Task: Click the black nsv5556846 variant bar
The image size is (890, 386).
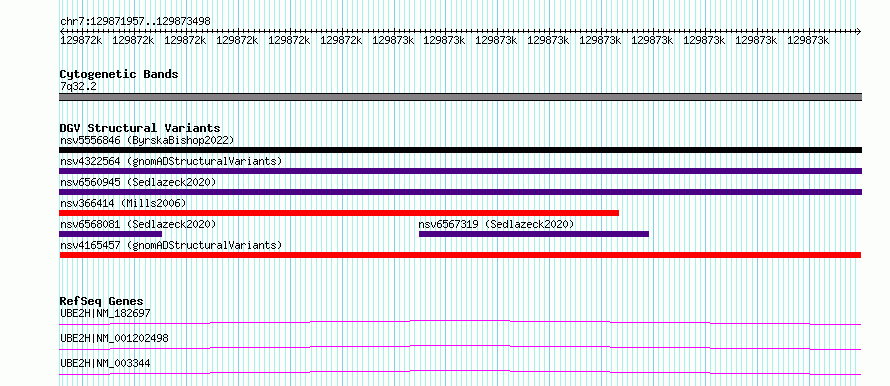Action: pos(460,150)
